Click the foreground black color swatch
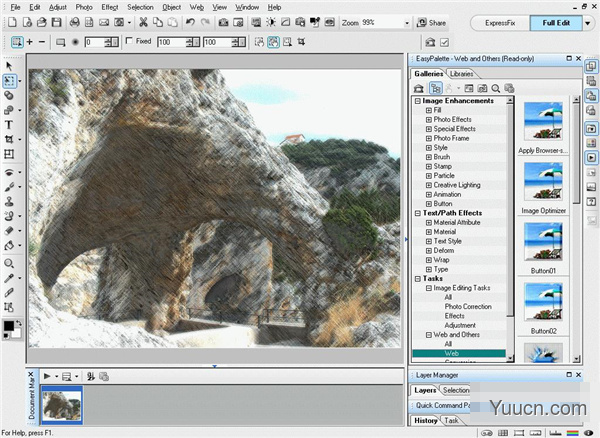The height and width of the screenshot is (438, 600). click(8, 326)
